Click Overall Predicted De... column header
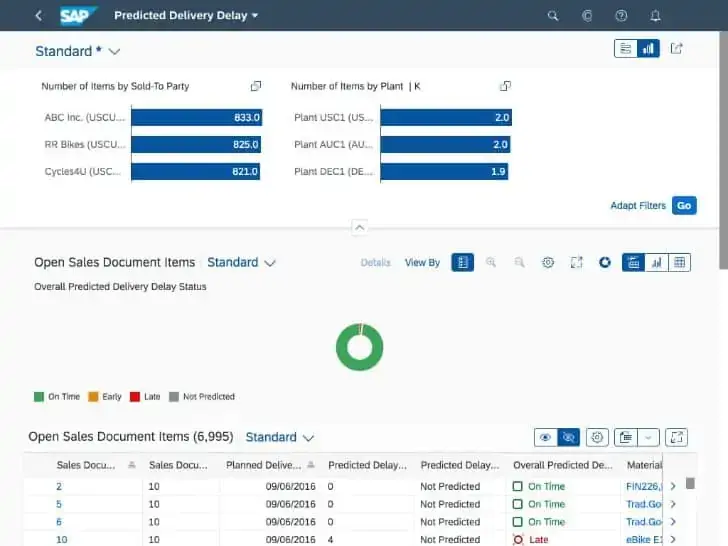The height and width of the screenshot is (546, 728). click(x=562, y=465)
